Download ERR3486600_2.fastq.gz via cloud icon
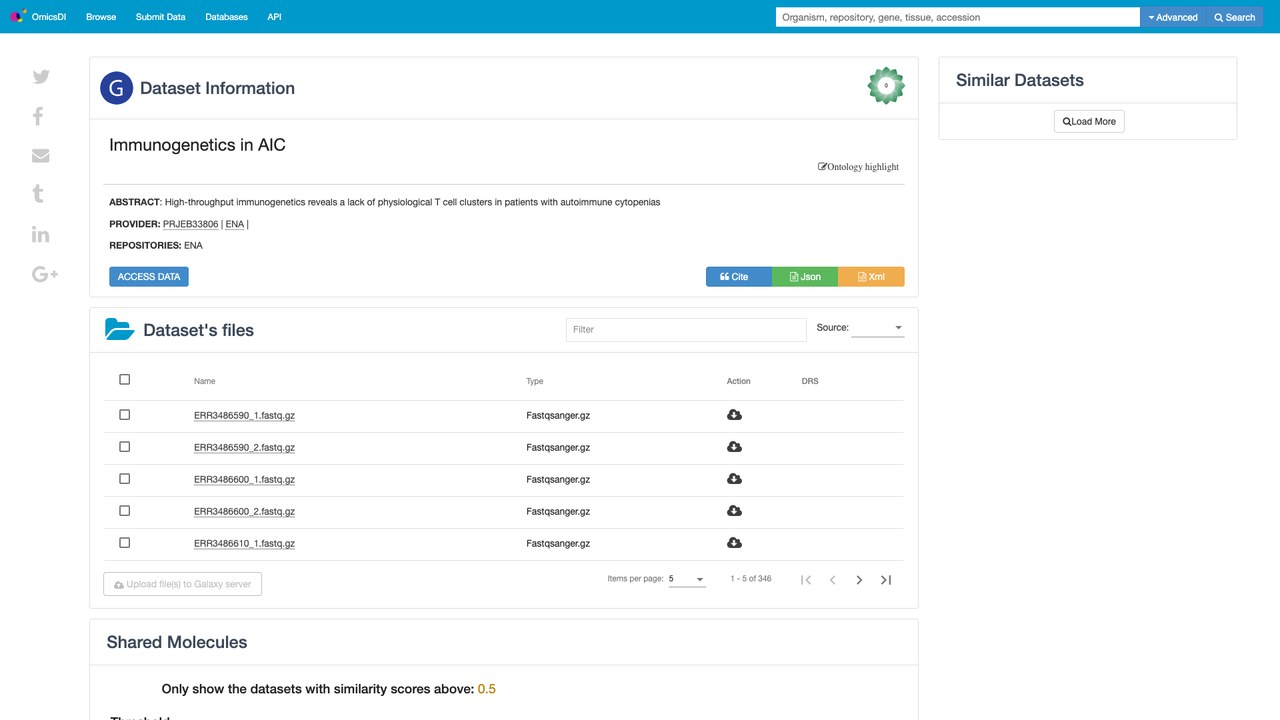Screen dimensions: 1280x720 click(734, 511)
